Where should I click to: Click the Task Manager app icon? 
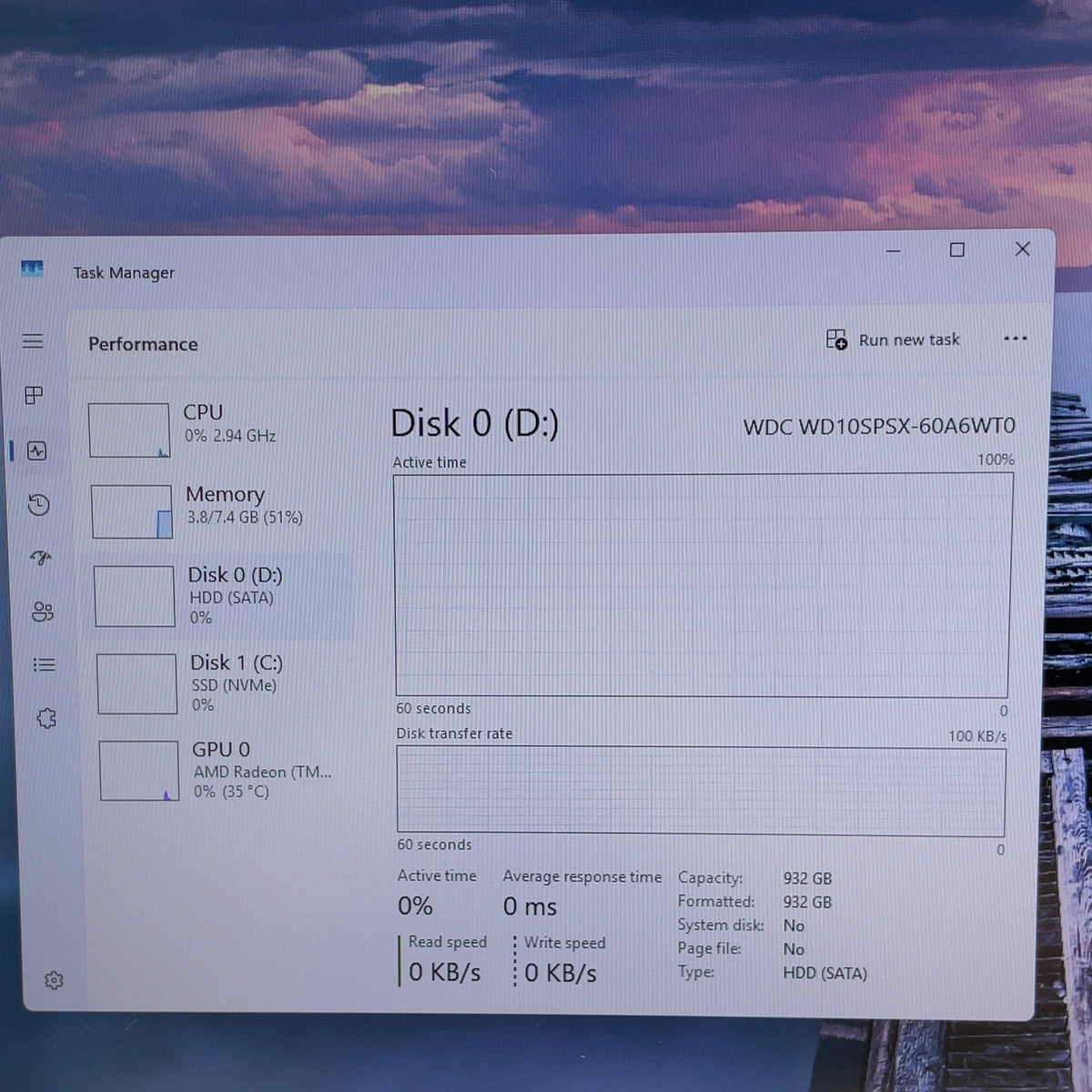coord(32,269)
